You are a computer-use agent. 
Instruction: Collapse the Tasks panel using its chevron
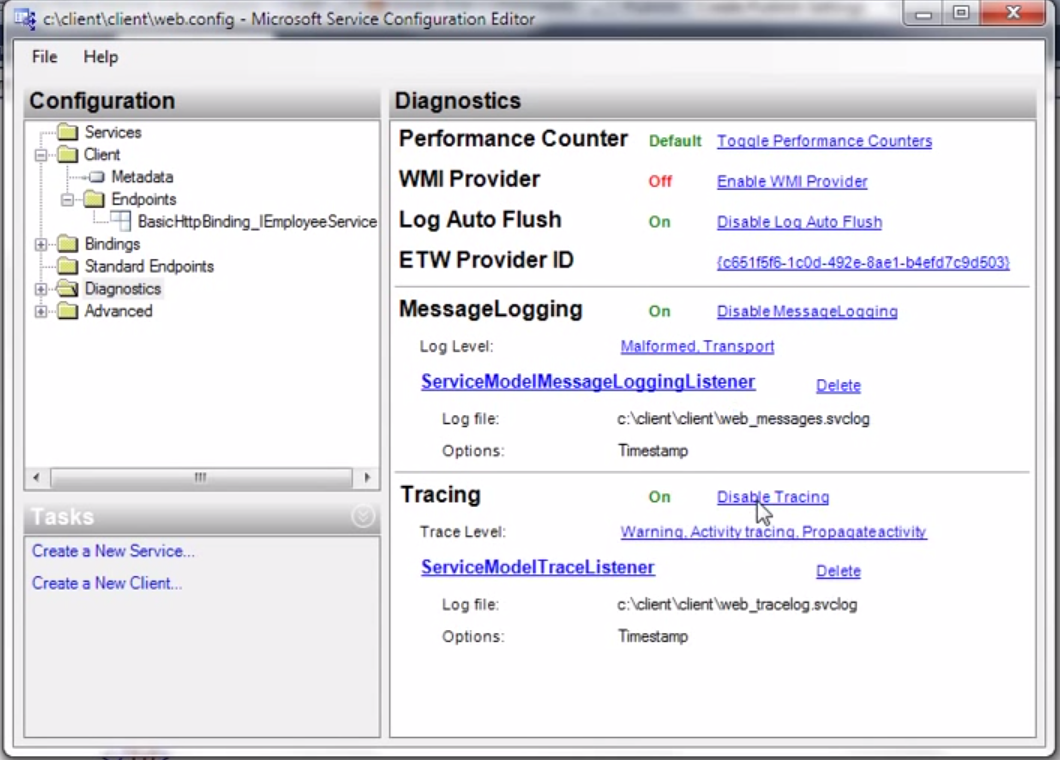tap(362, 517)
